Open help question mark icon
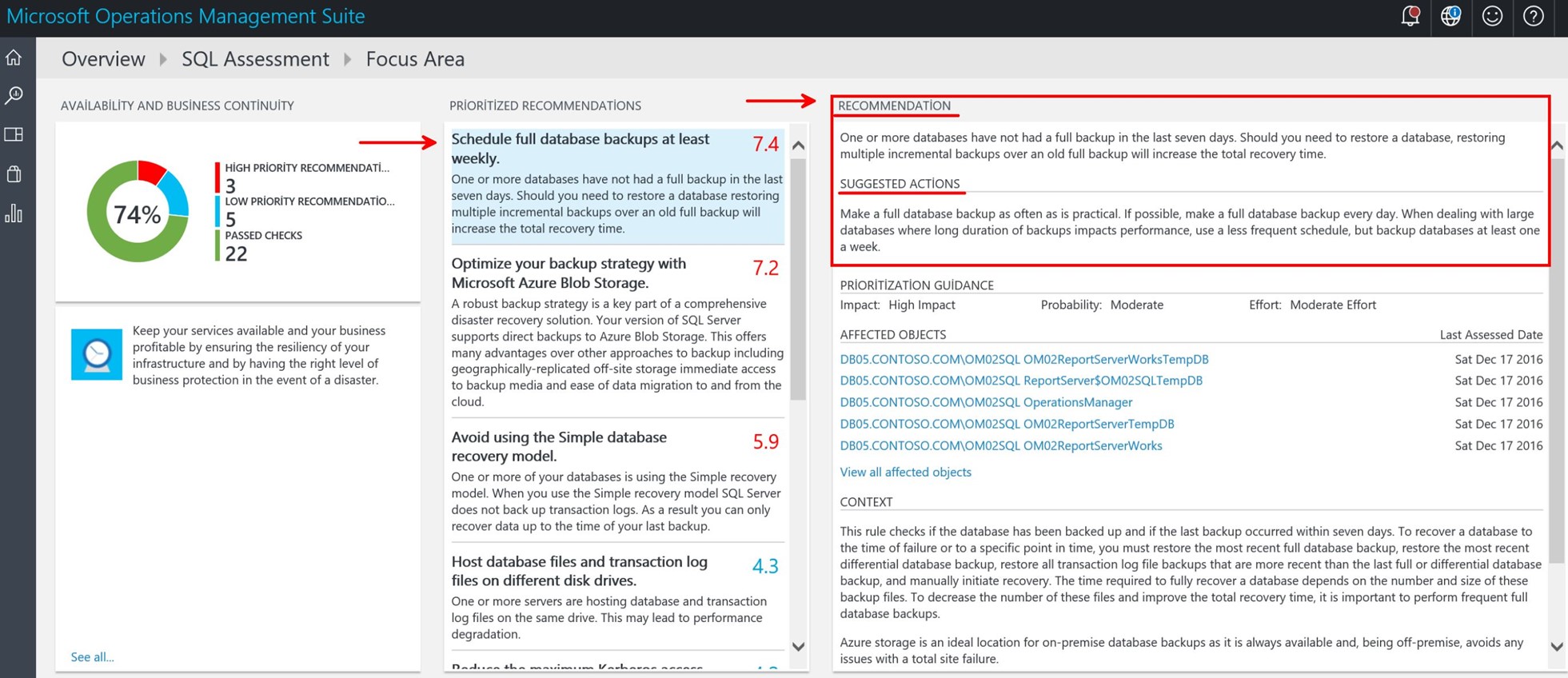The height and width of the screenshot is (678, 1568). tap(1534, 16)
